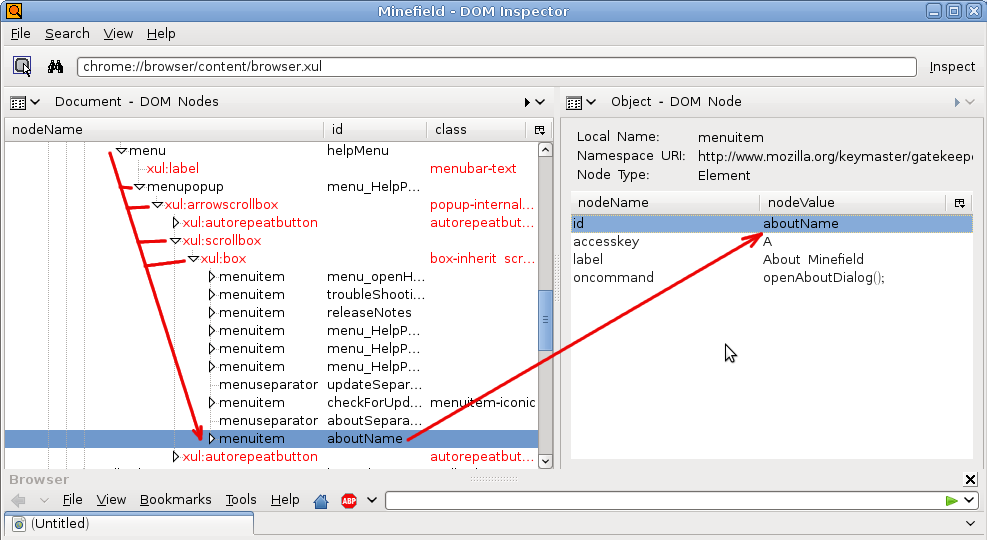
Task: Expand the releaseNotes menuitem node
Action: click(x=212, y=313)
